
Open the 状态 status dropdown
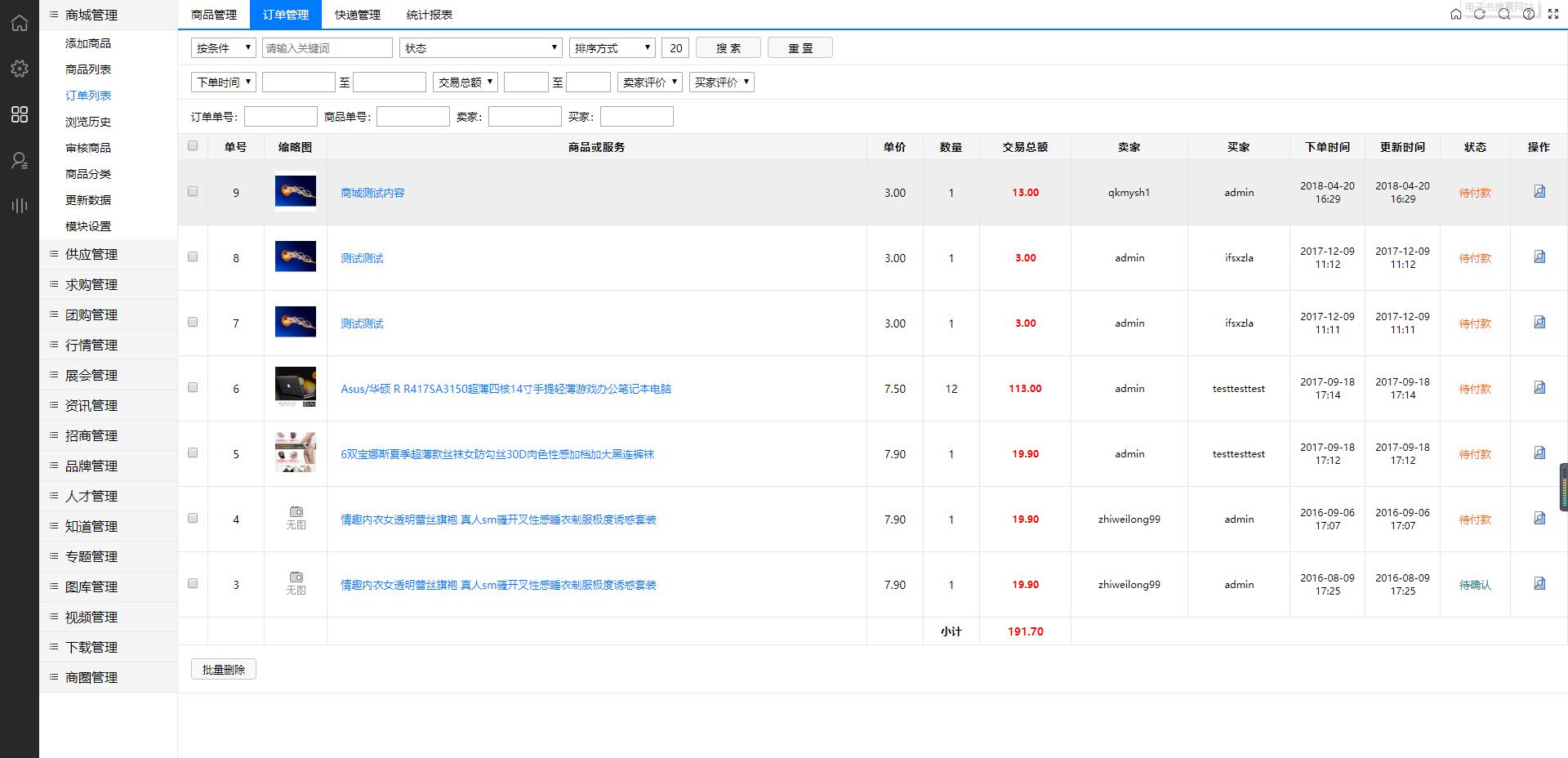[480, 48]
